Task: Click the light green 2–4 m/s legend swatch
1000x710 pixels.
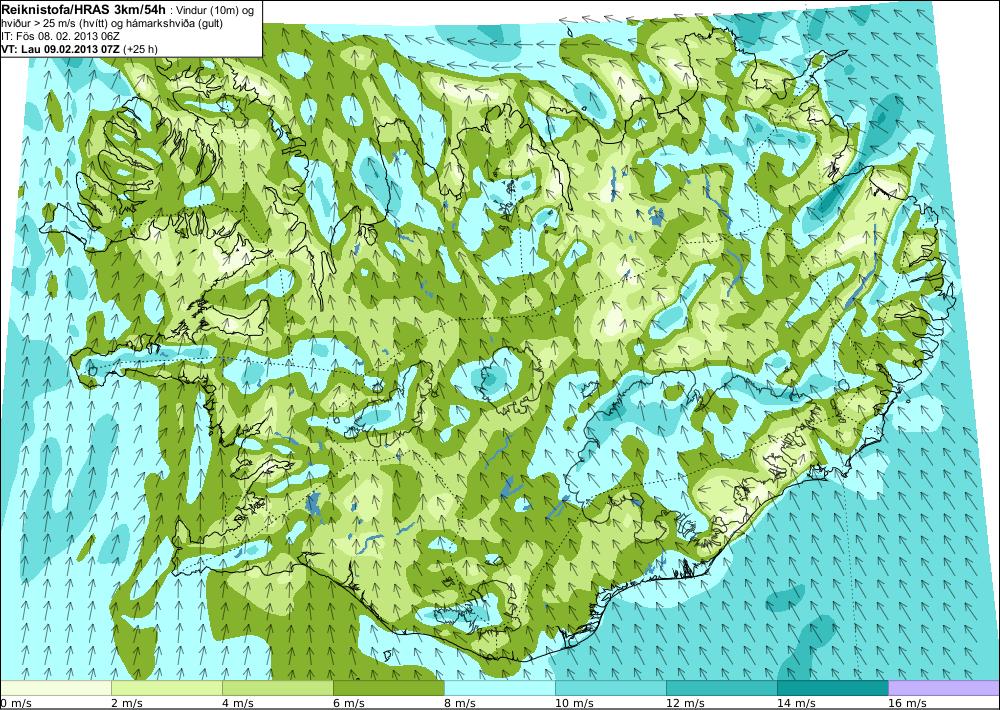Action: click(x=167, y=688)
